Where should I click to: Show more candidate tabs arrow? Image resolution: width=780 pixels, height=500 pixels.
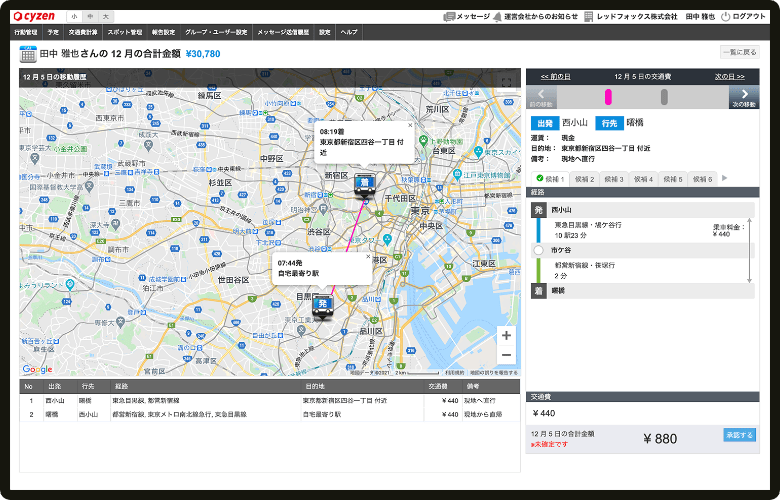[725, 179]
